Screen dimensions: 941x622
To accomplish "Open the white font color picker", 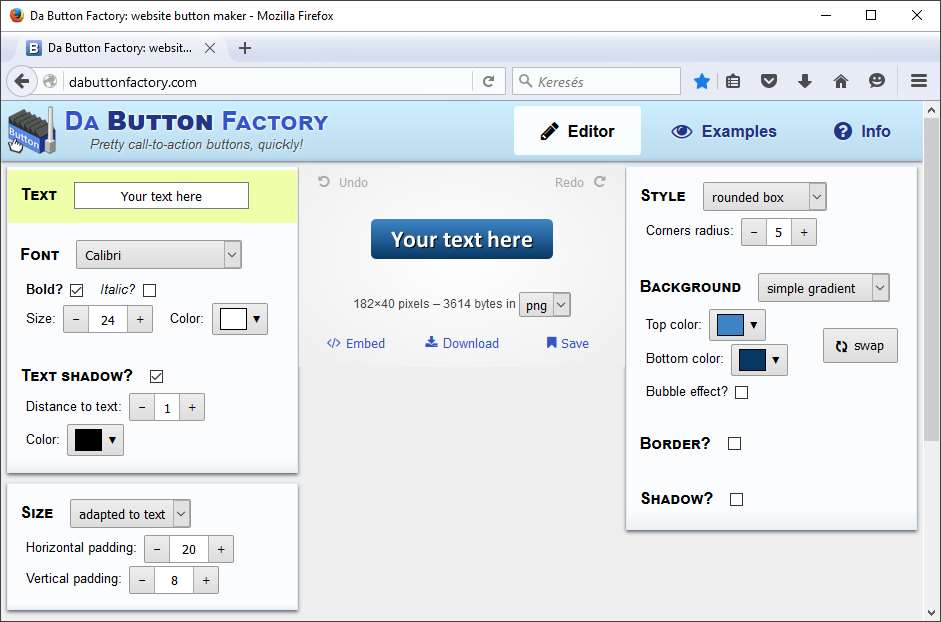I will point(240,319).
